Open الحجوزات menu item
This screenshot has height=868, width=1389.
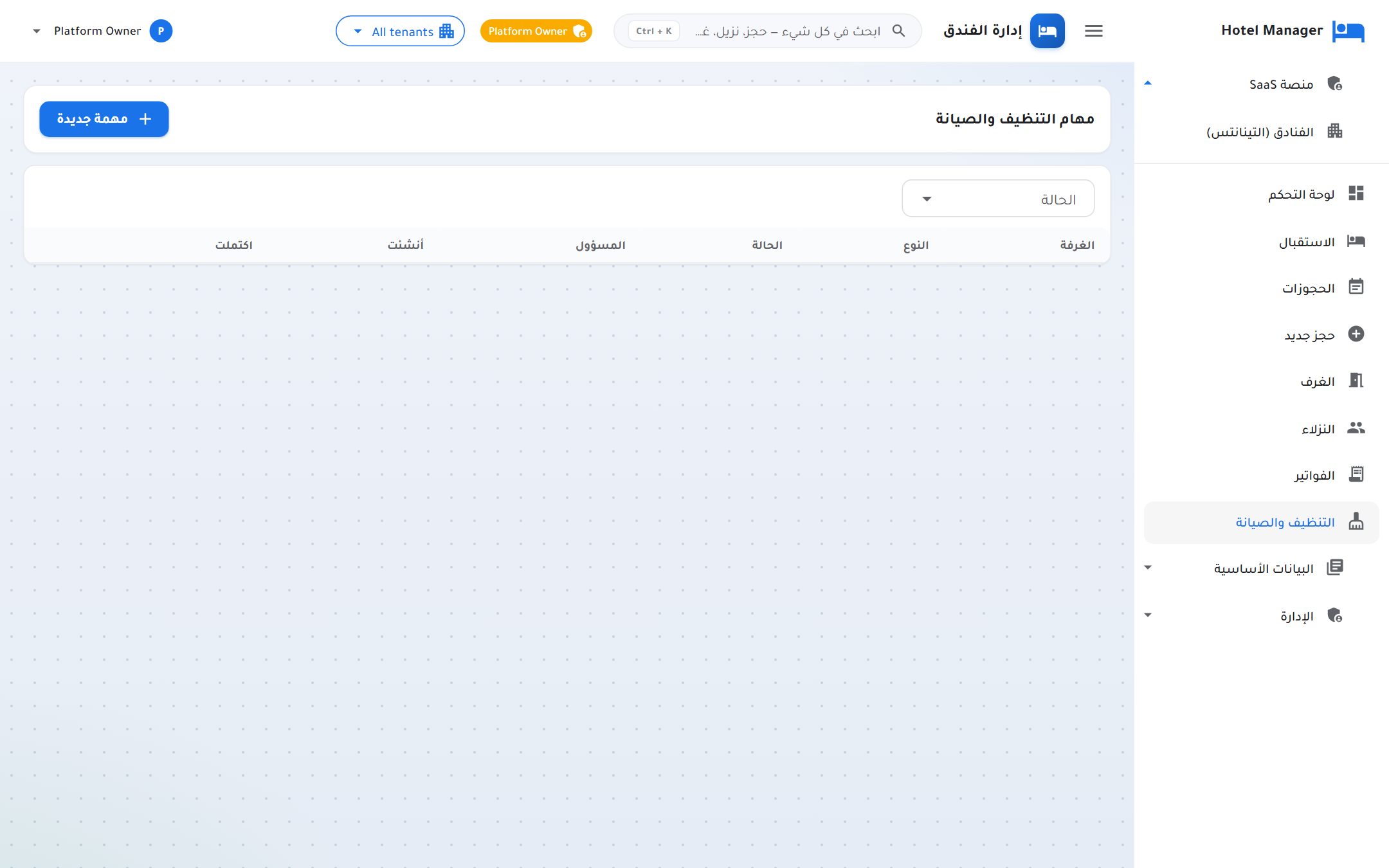pos(1261,287)
